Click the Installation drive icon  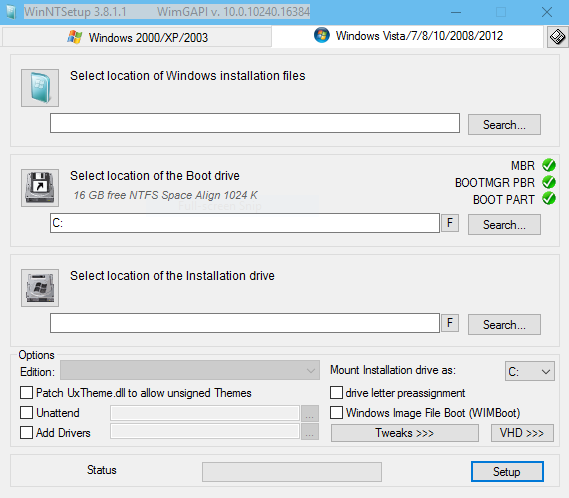40,287
